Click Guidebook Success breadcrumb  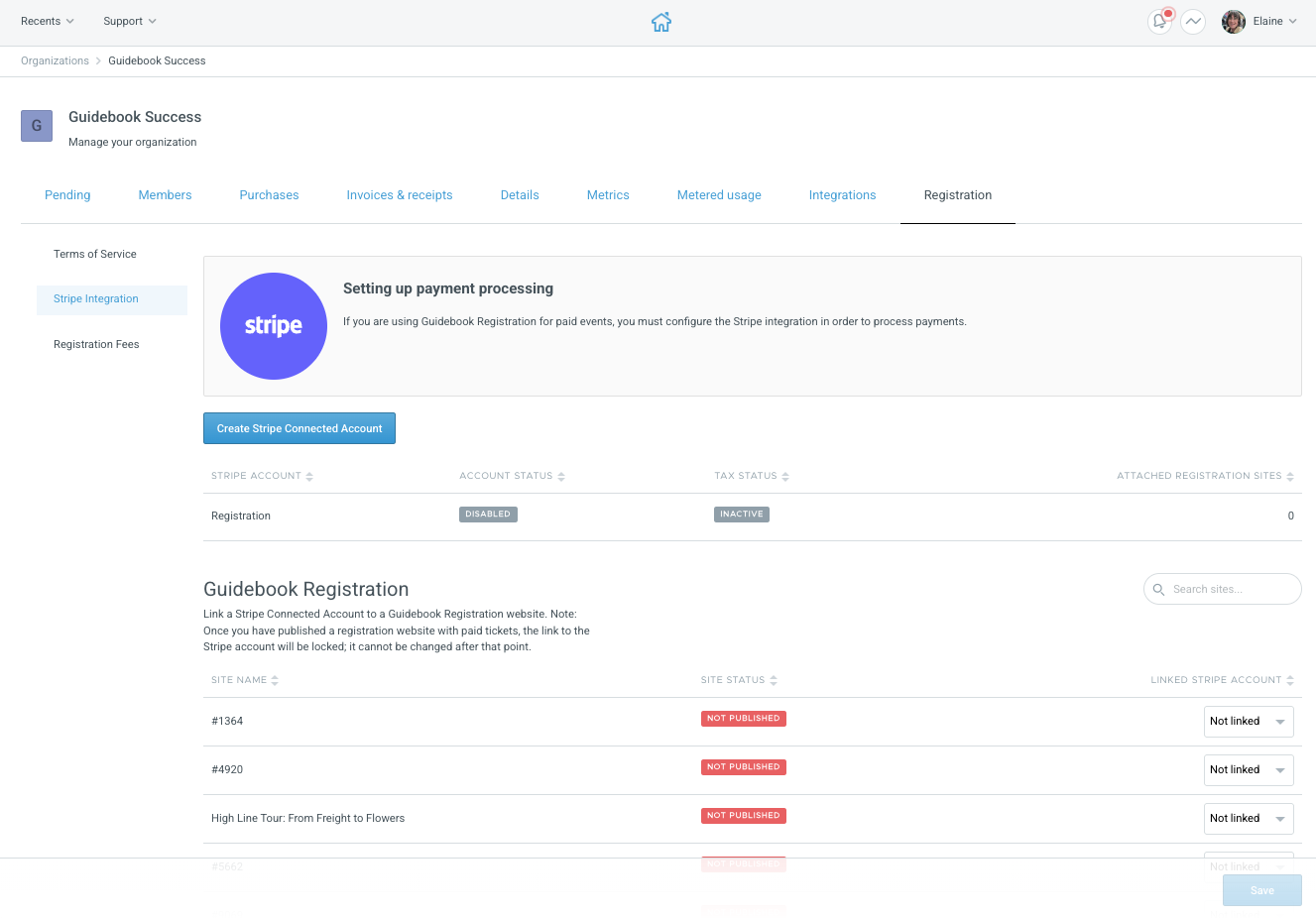coord(157,61)
